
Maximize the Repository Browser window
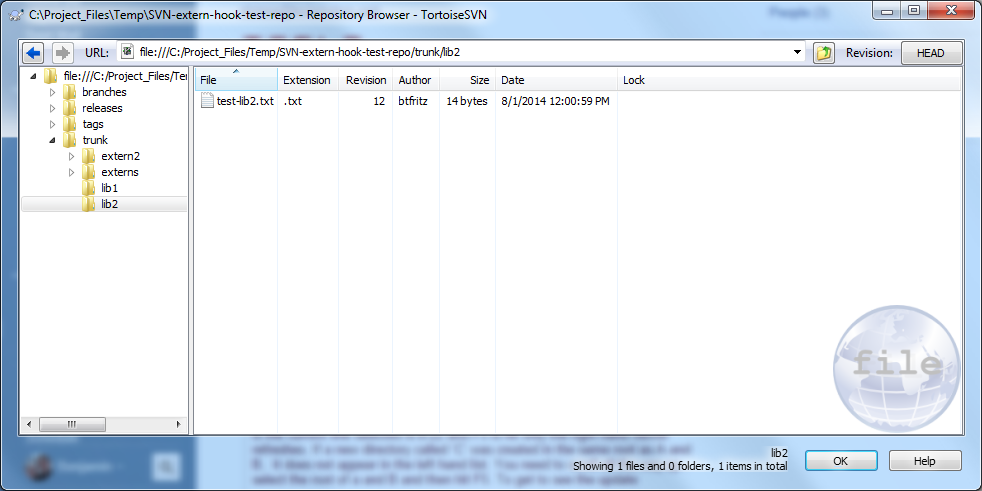pos(914,9)
